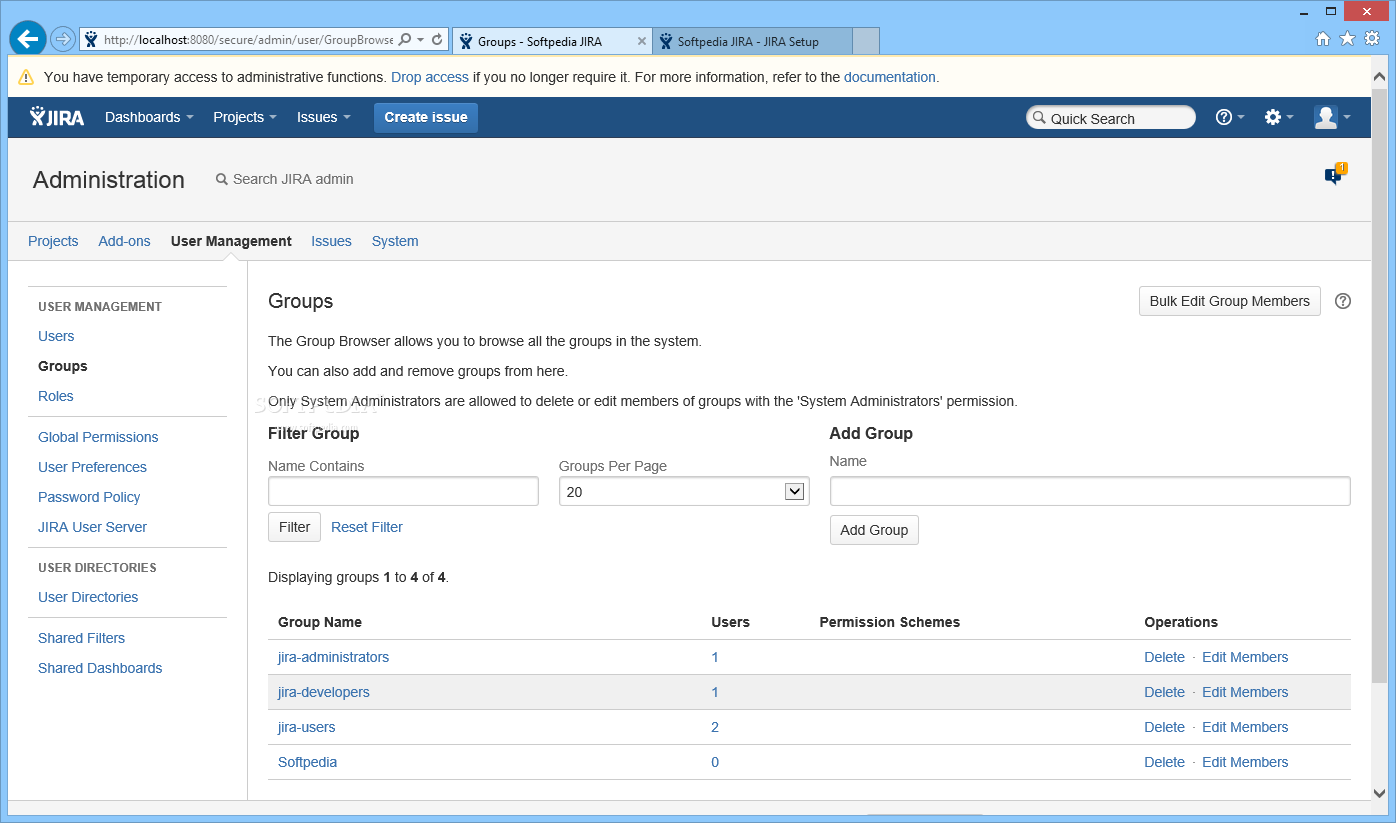Open the jira-developers group
The height and width of the screenshot is (823, 1396).
click(x=324, y=692)
